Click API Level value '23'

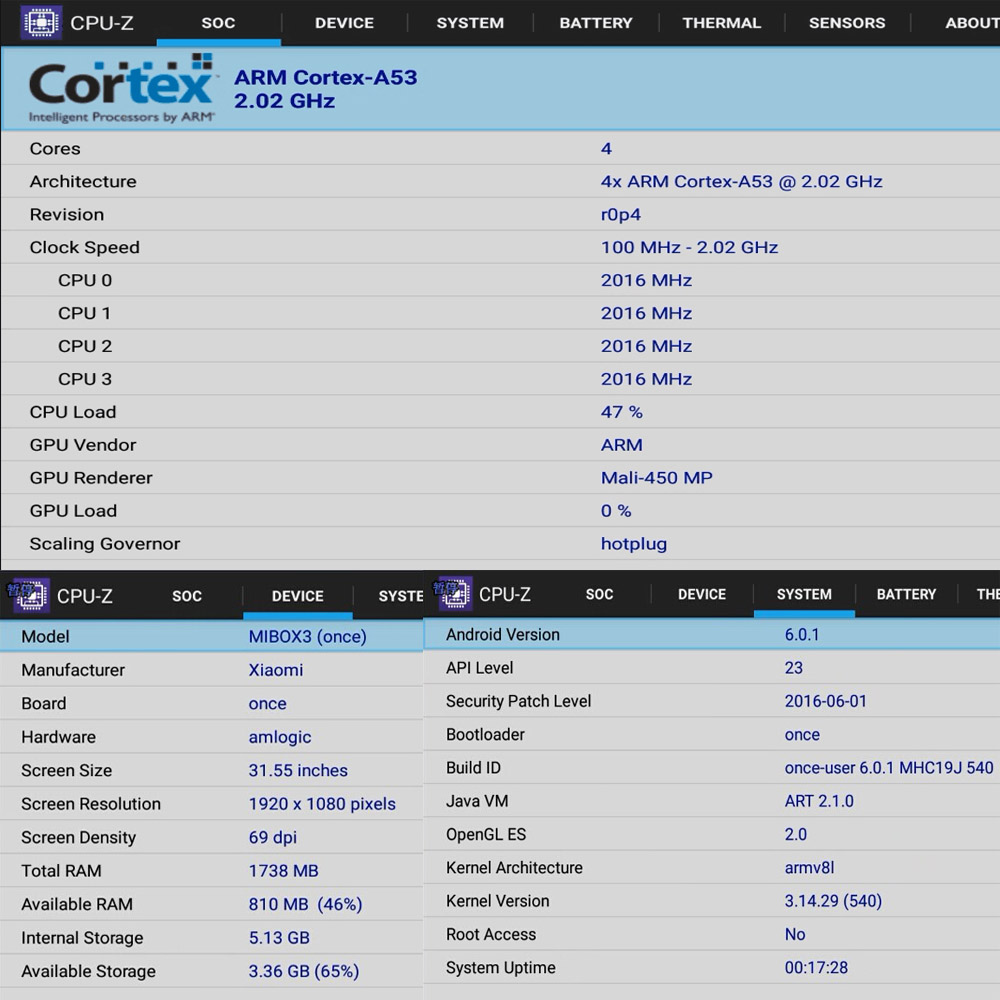pyautogui.click(x=793, y=668)
